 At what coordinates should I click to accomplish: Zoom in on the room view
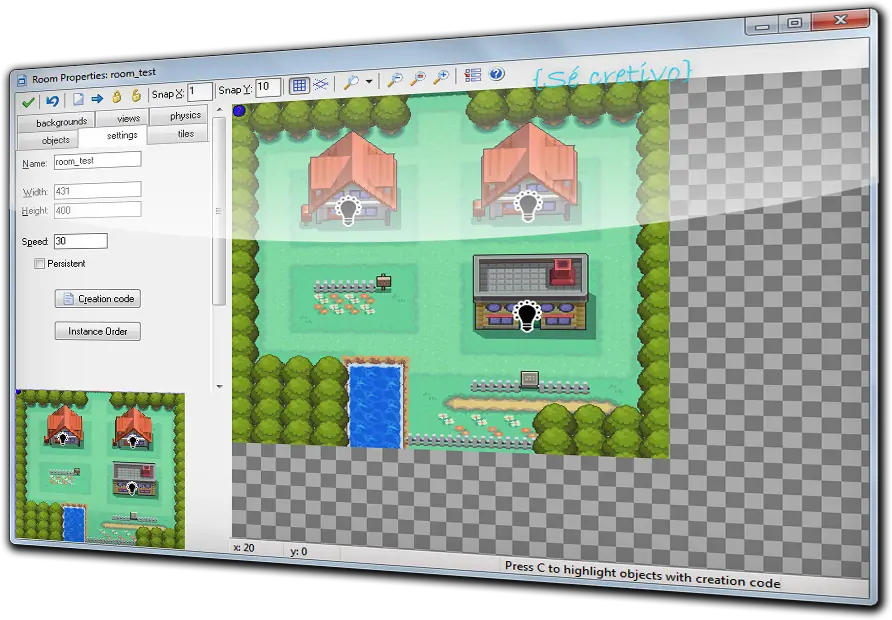(x=441, y=77)
